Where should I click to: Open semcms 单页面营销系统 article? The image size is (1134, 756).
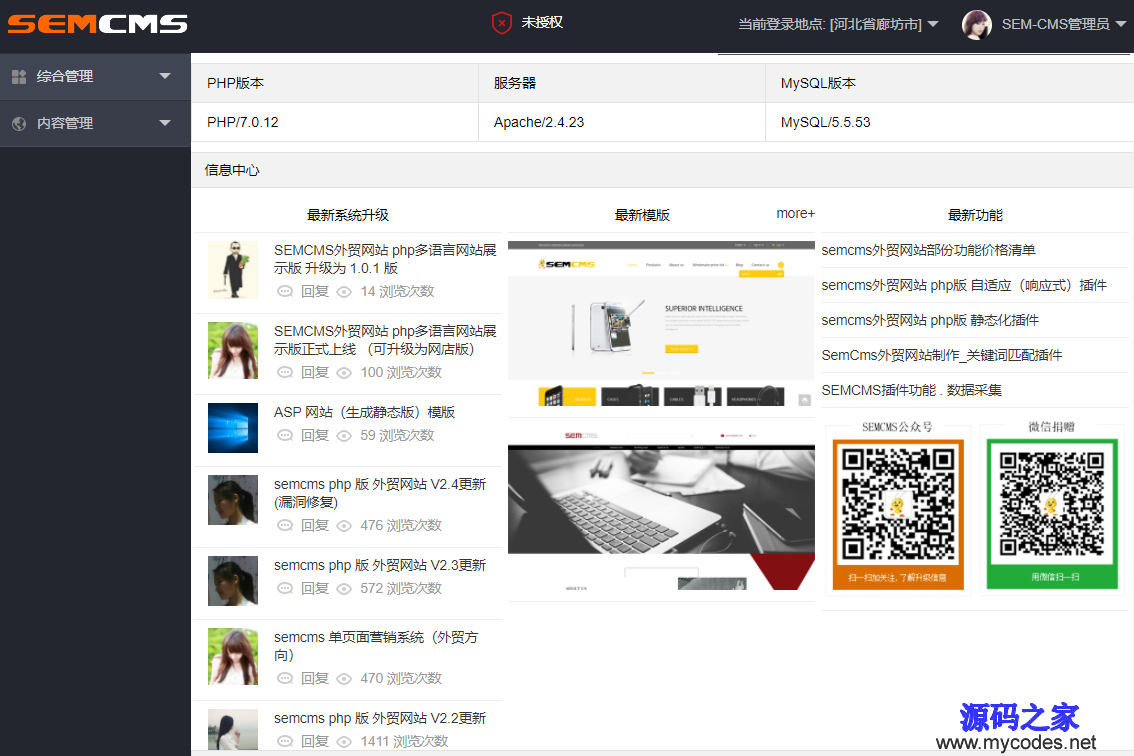(376, 646)
